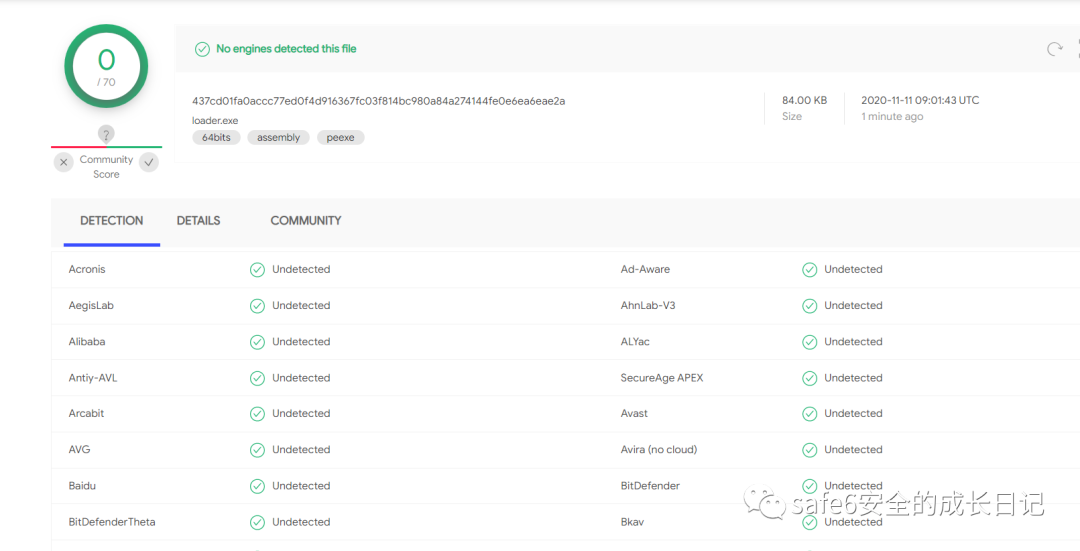Click the Undetected check icon for Avast
Viewport: 1080px width, 551px height.
click(810, 414)
